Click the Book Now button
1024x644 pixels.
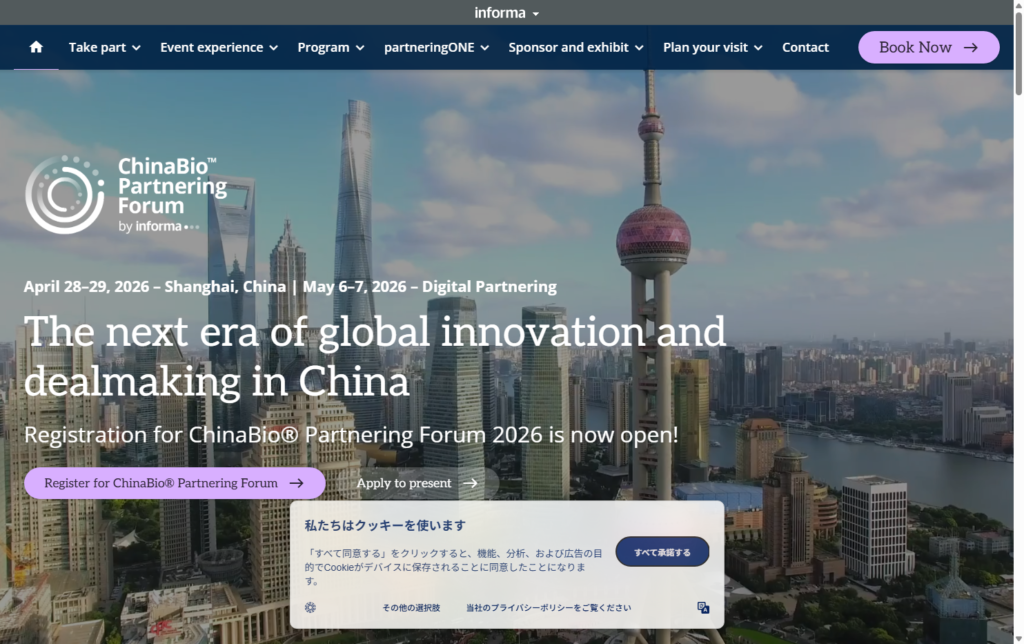[928, 47]
